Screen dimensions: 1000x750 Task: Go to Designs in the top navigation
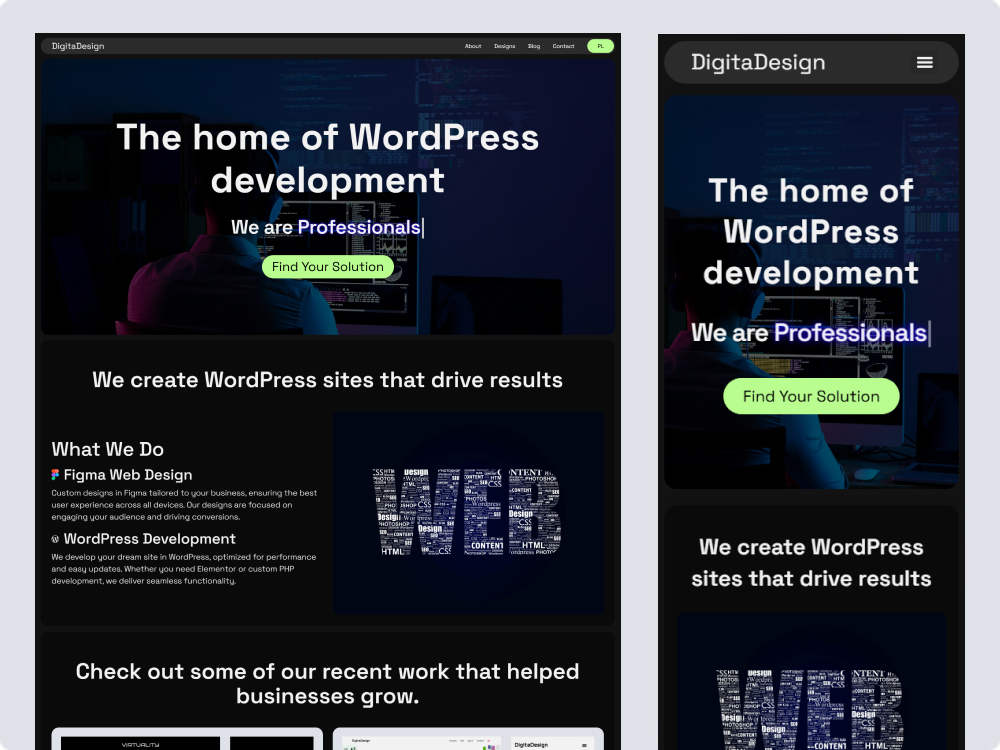[x=505, y=46]
